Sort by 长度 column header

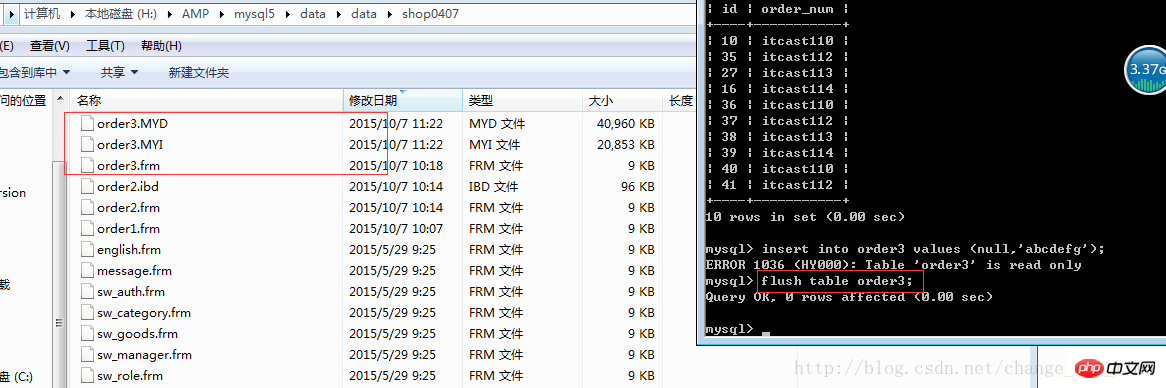679,100
